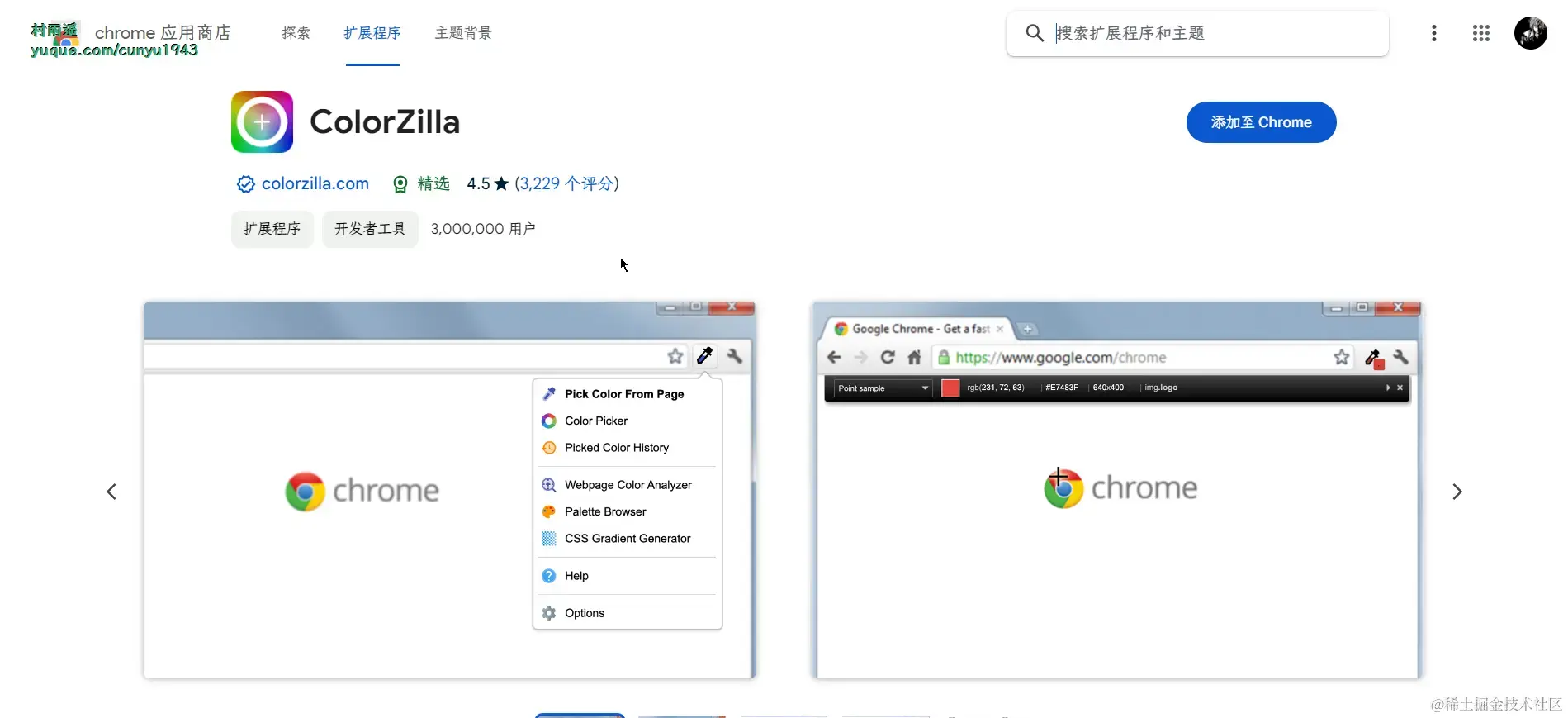1568x718 pixels.
Task: Show previous screenshot with left arrow
Action: [x=111, y=492]
